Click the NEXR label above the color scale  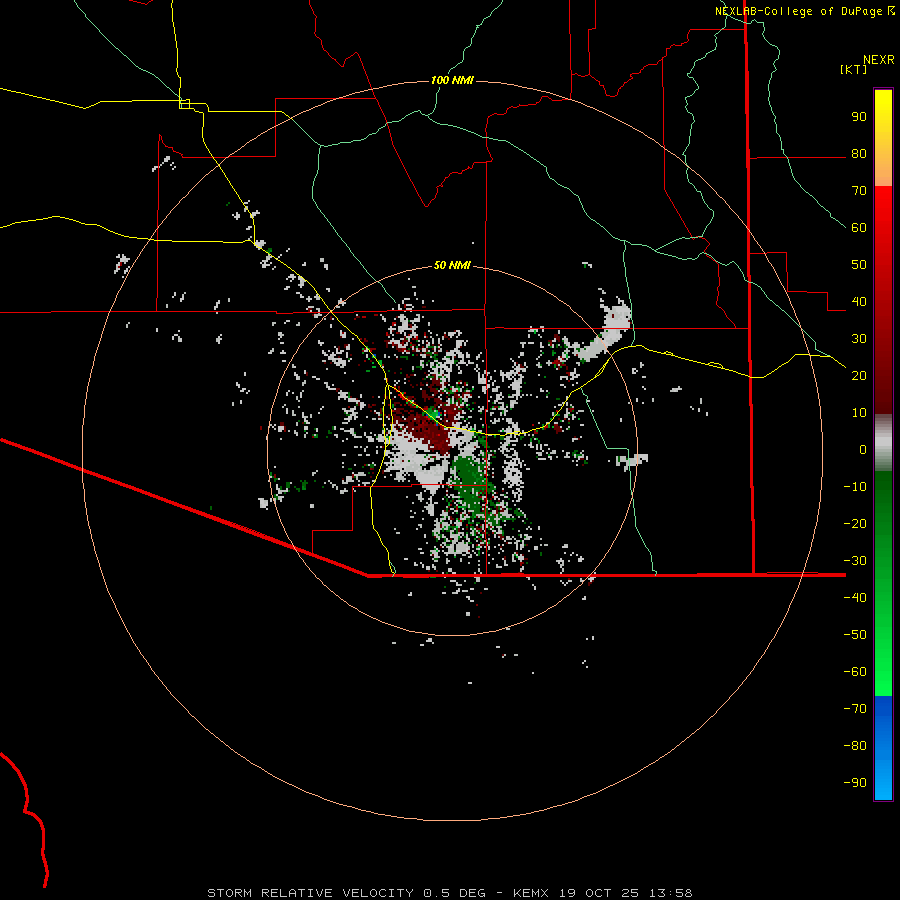pyautogui.click(x=879, y=60)
